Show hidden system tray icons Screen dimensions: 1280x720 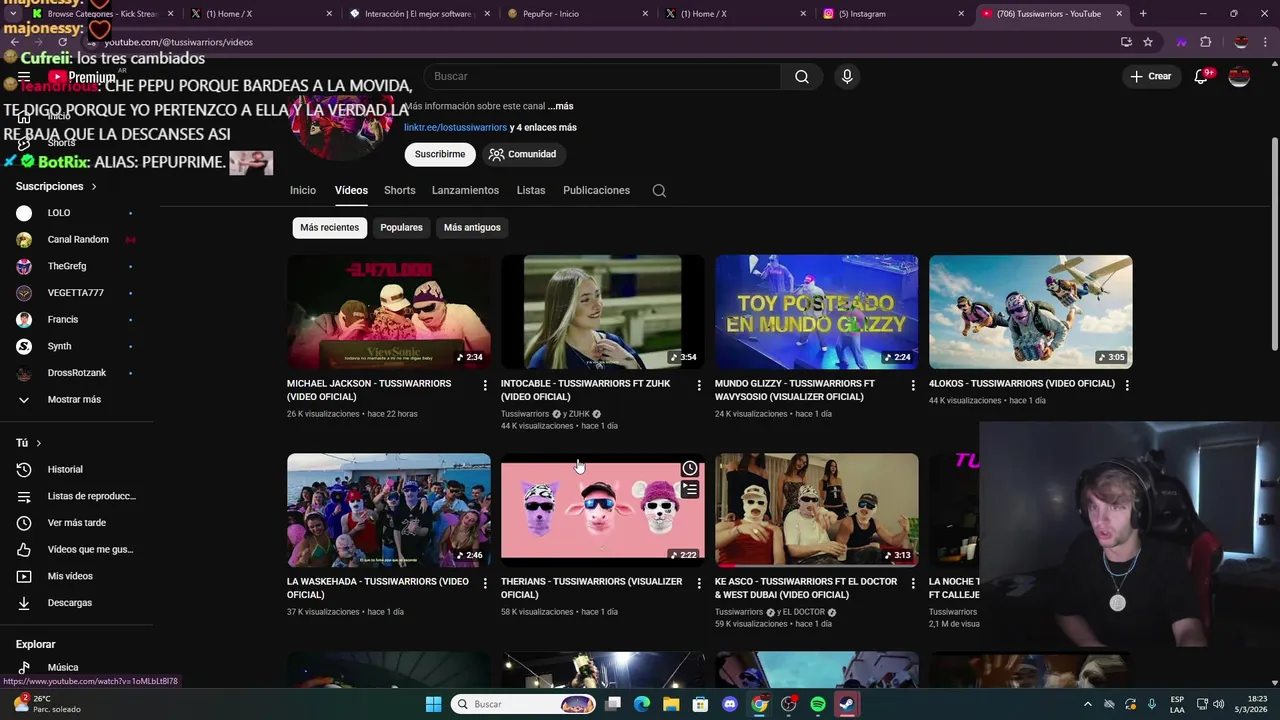tap(1088, 704)
